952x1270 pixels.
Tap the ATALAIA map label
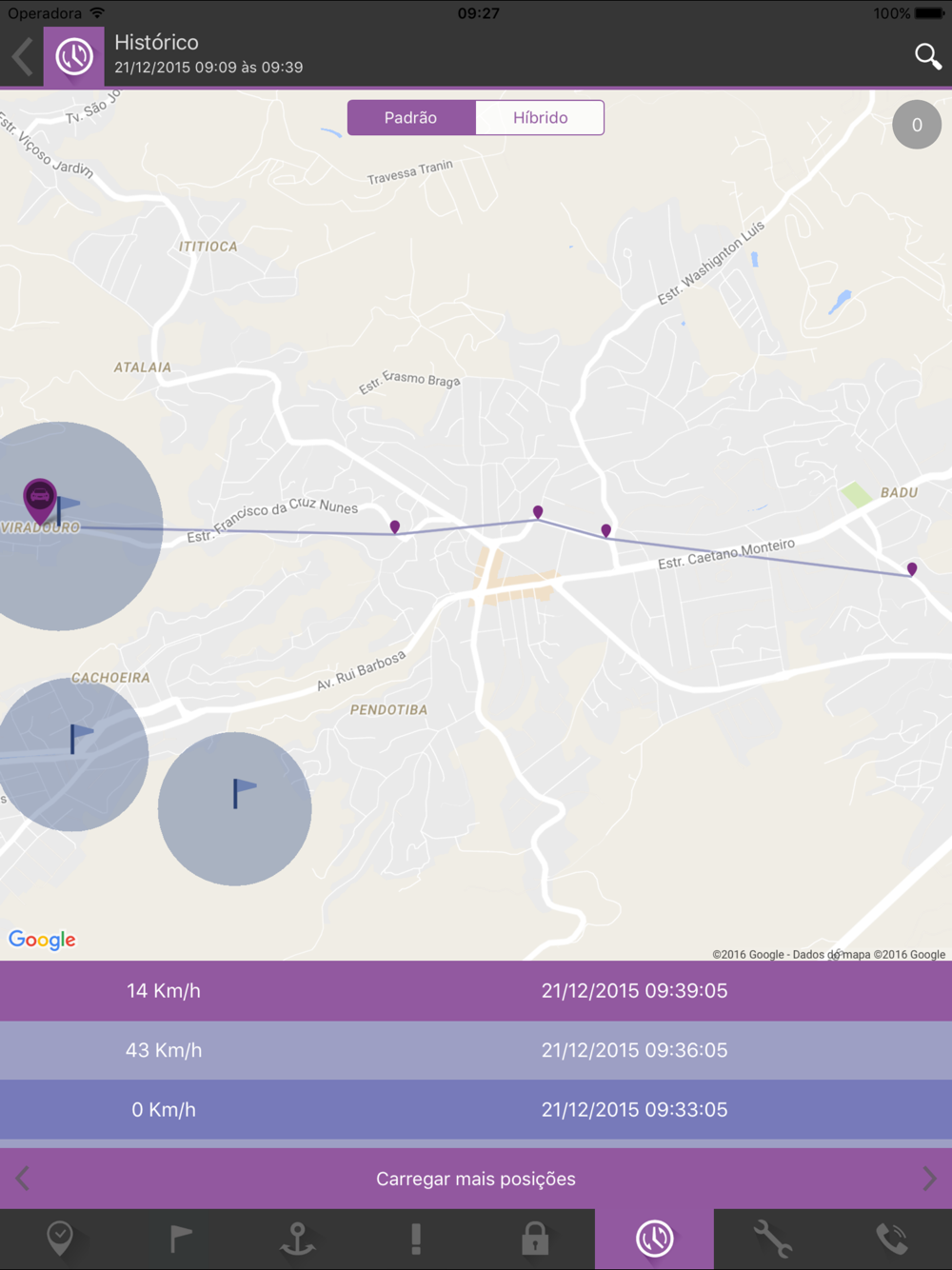tap(143, 367)
